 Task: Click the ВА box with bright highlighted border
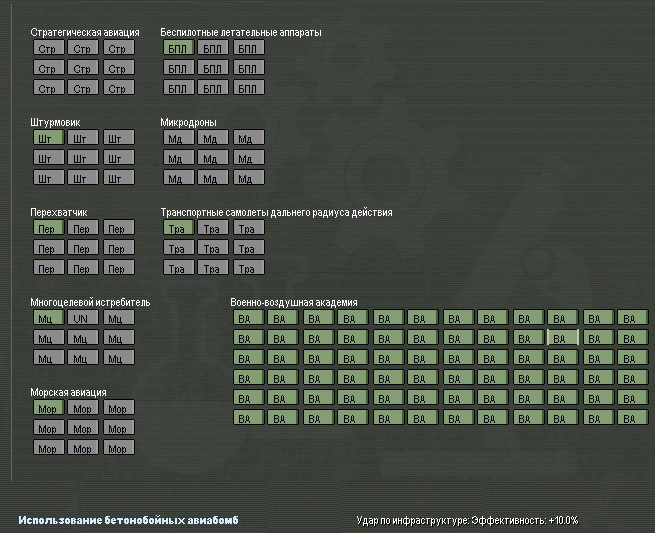click(x=563, y=338)
